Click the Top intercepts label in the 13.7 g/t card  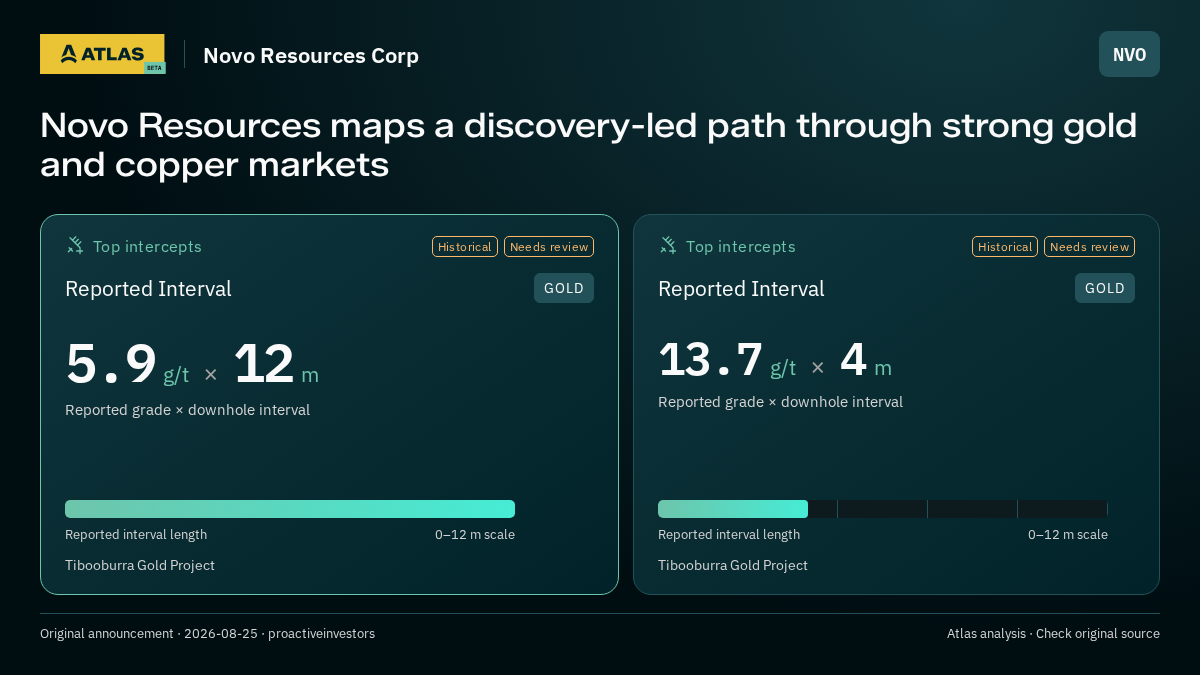(x=740, y=246)
